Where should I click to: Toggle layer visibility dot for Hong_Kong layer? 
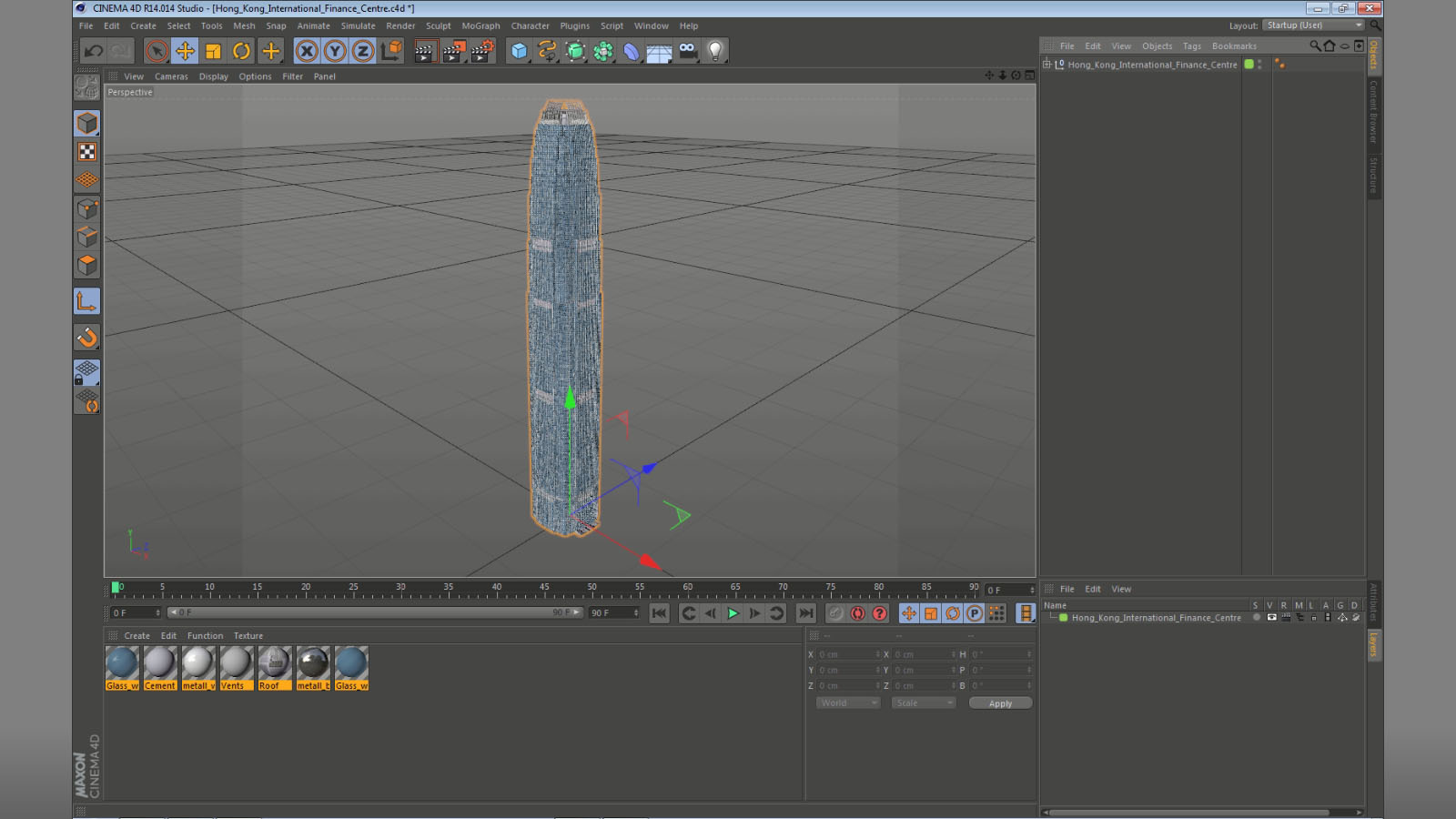click(x=1257, y=618)
